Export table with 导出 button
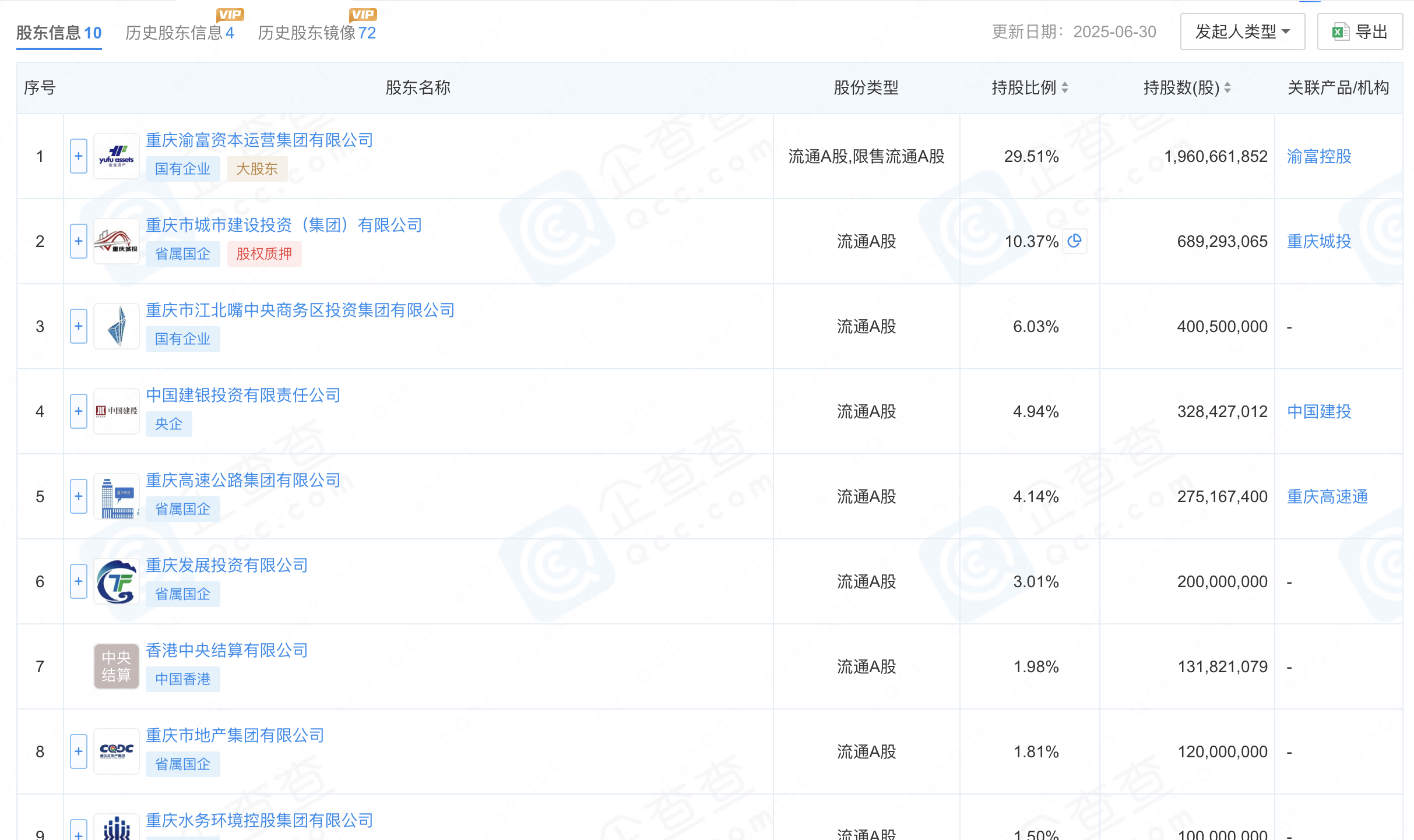The height and width of the screenshot is (840, 1414). [x=1360, y=31]
